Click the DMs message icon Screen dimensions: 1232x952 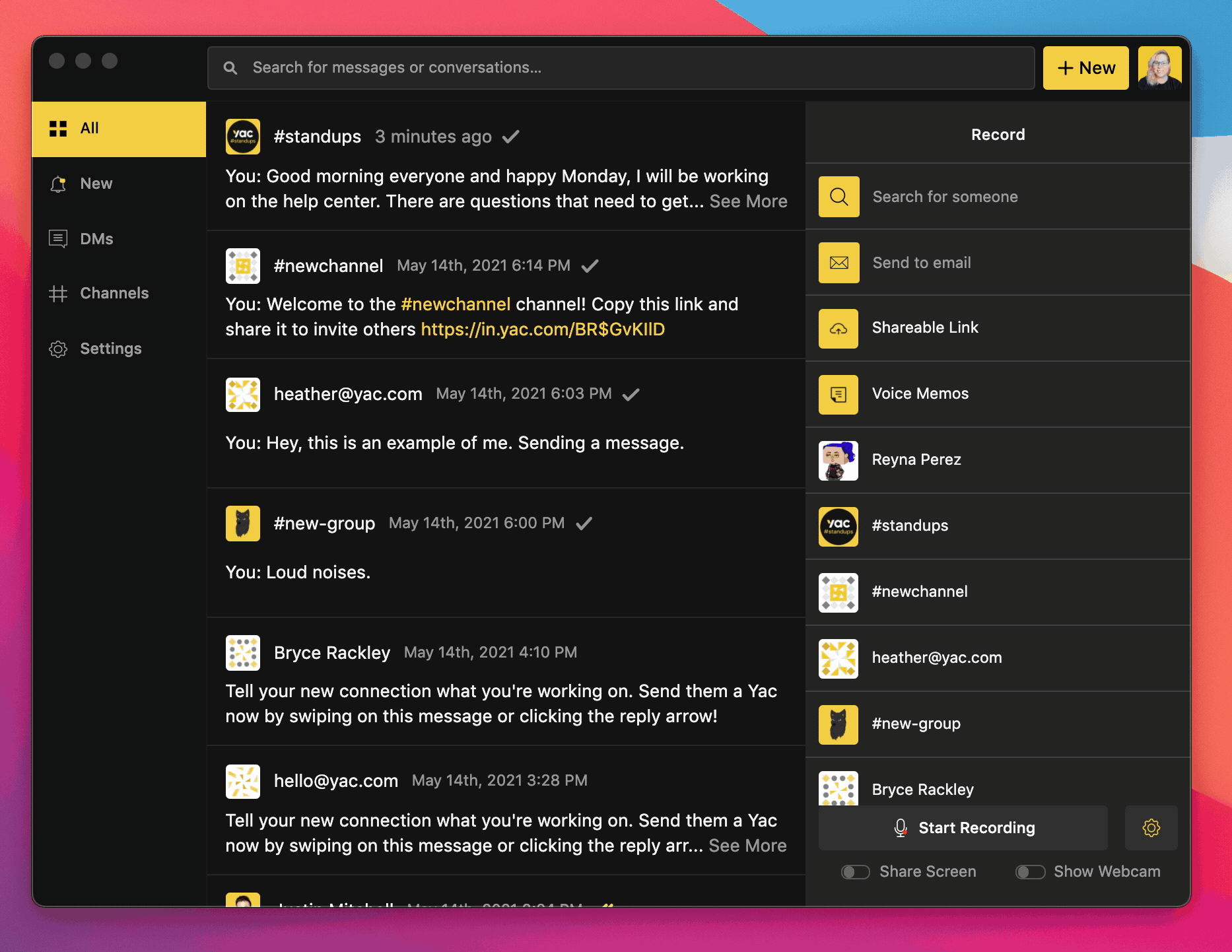click(58, 238)
